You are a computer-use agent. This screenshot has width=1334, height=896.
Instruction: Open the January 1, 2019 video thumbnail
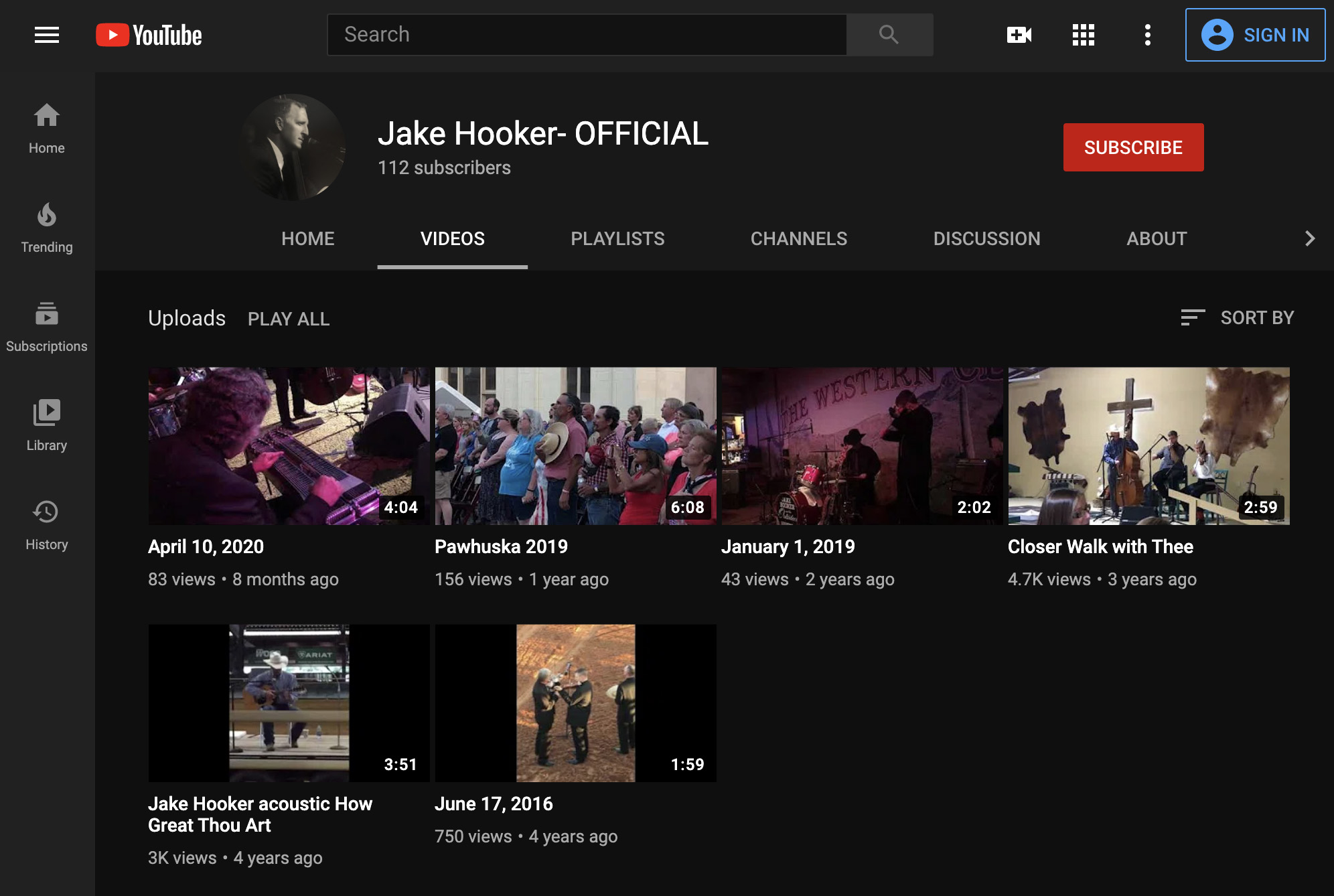[862, 445]
